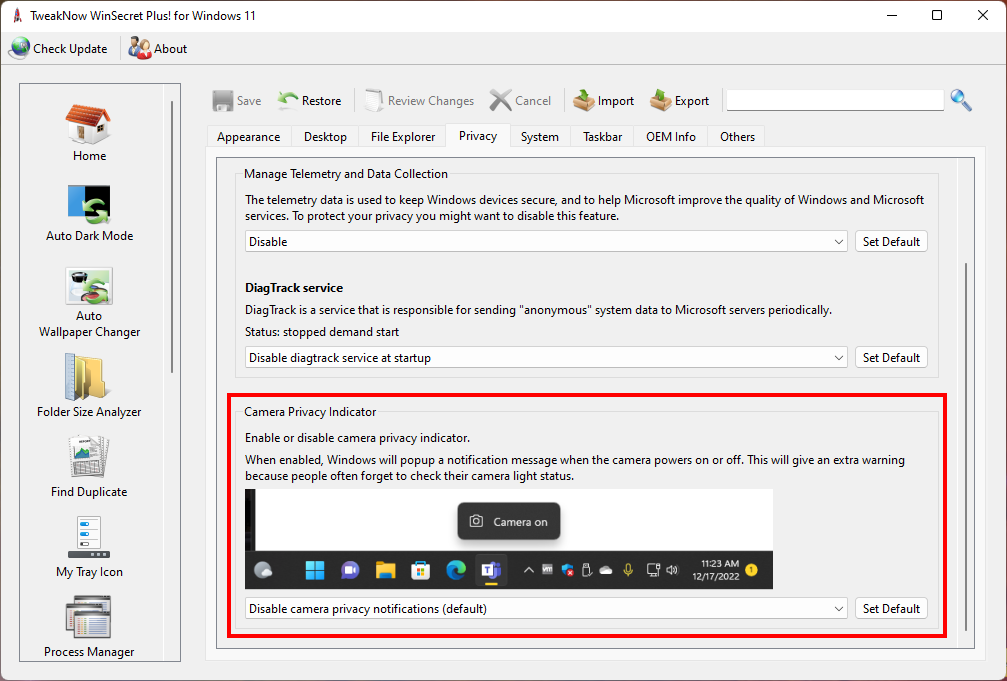Switch to the Appearance tab
Viewport: 1007px width, 681px height.
point(249,137)
